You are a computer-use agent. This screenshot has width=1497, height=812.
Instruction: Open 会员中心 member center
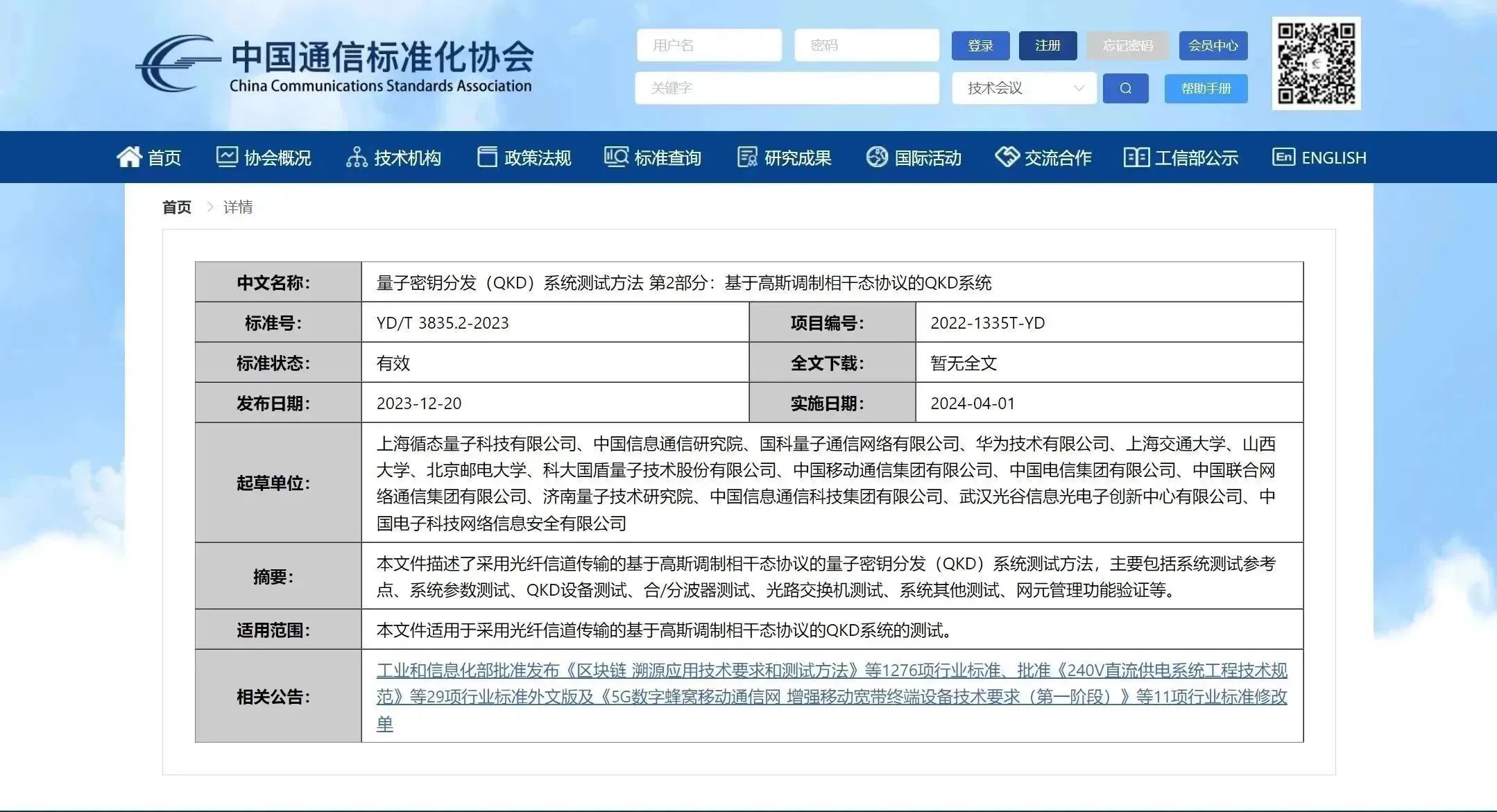coord(1213,46)
